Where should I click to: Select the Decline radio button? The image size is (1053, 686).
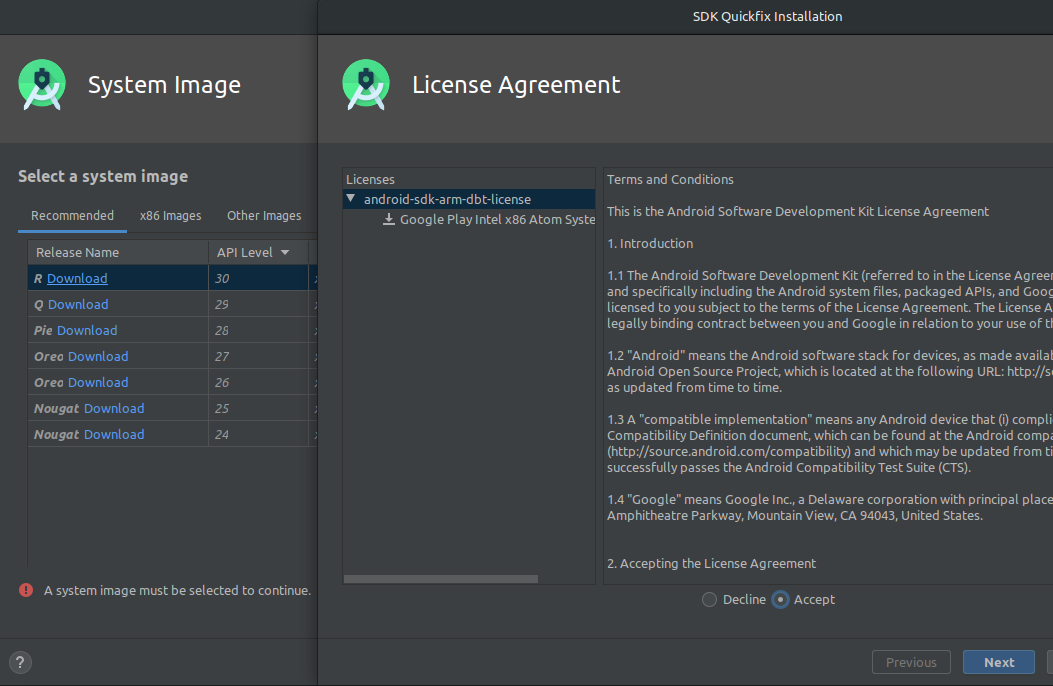[x=709, y=599]
